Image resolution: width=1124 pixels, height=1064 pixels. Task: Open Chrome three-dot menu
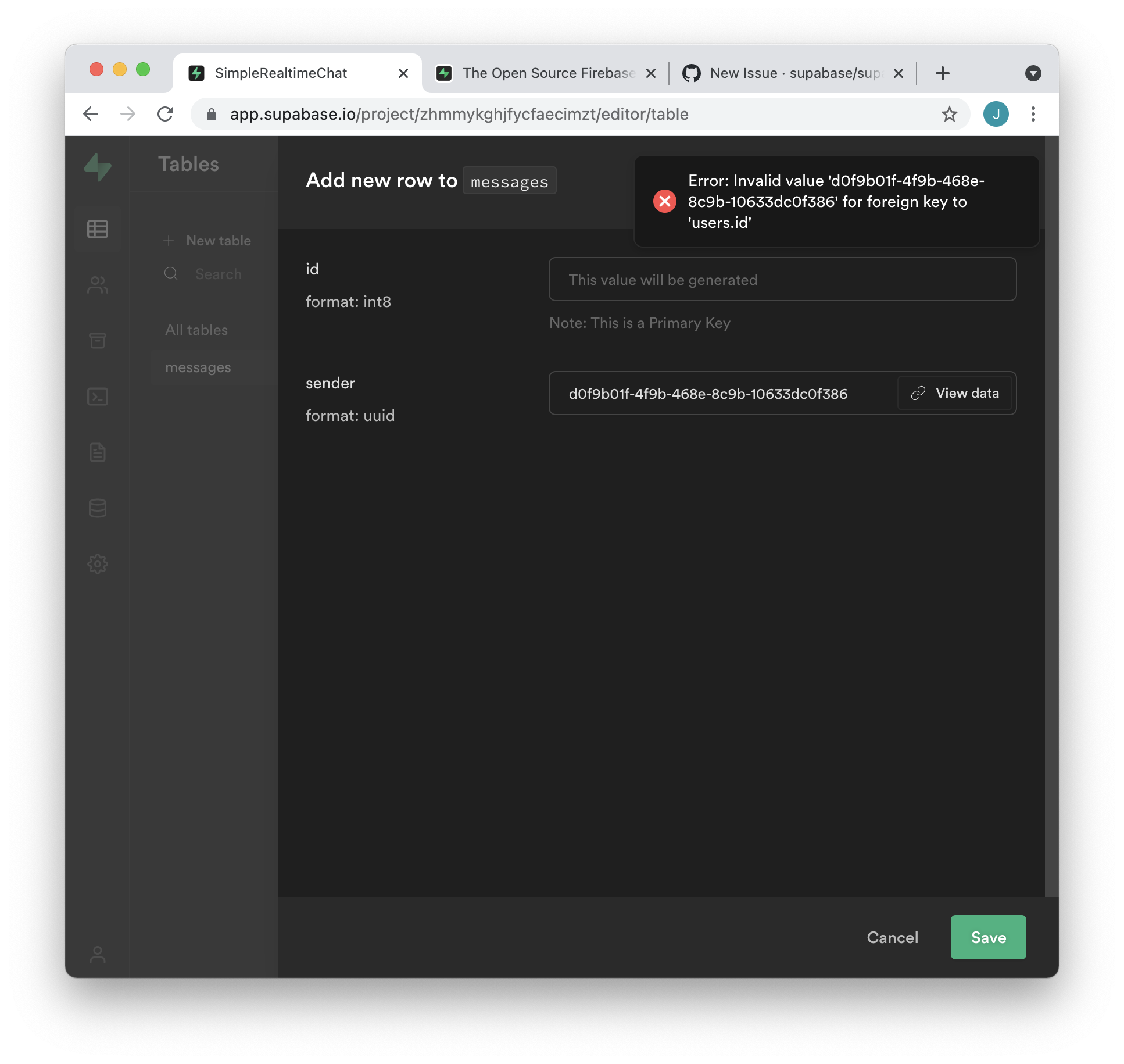pyautogui.click(x=1033, y=114)
